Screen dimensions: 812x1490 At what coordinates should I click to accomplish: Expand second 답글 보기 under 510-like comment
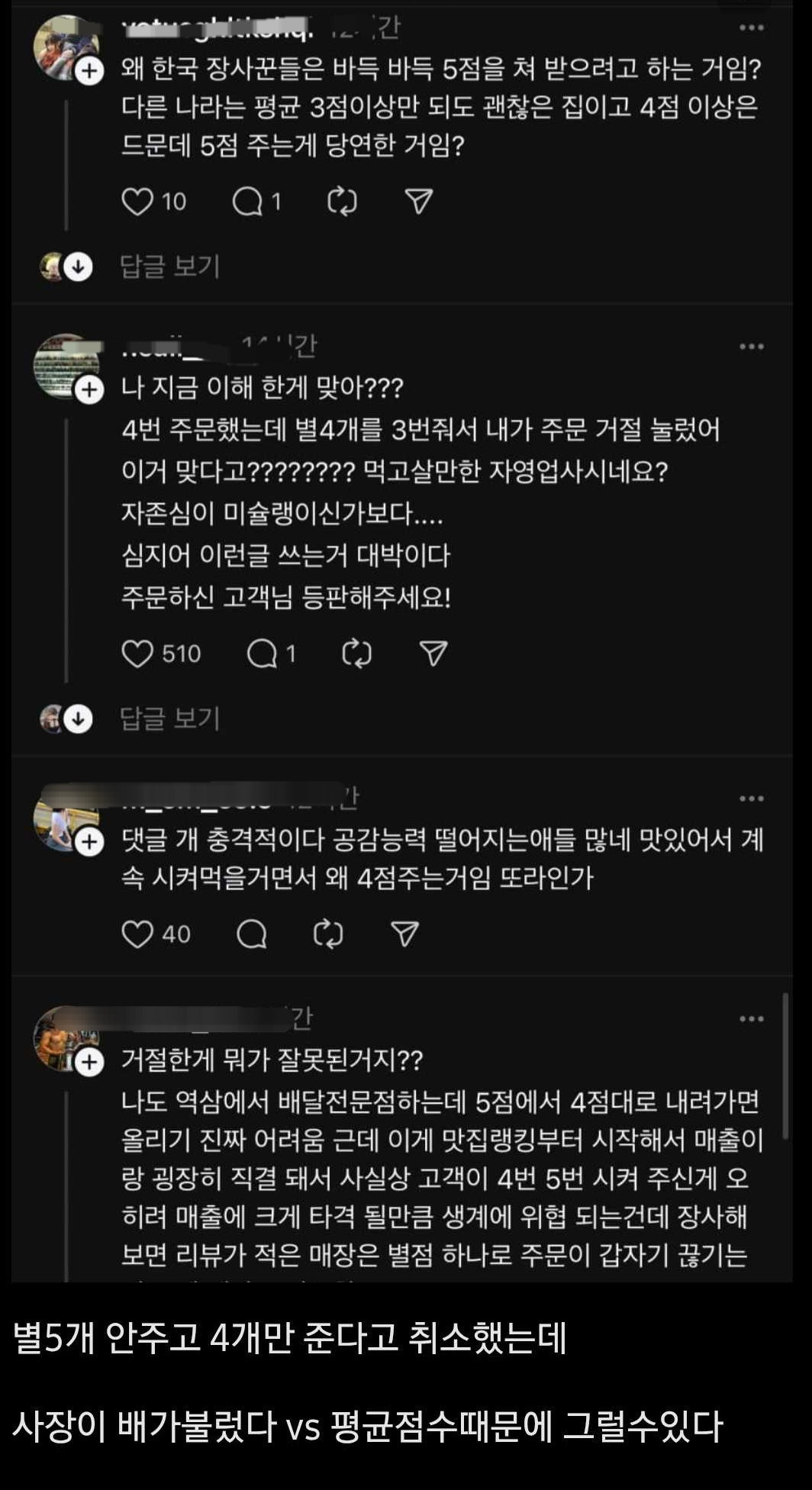point(169,718)
